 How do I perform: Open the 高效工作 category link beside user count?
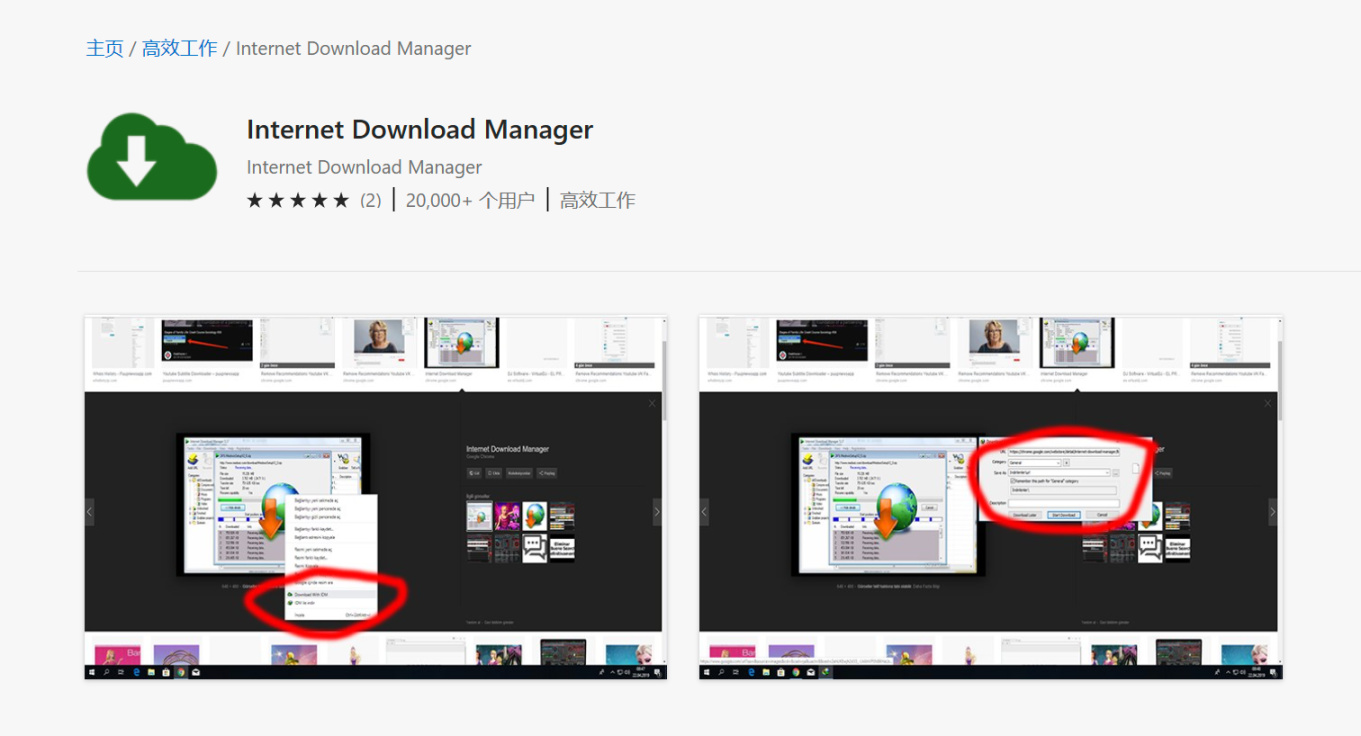point(597,200)
